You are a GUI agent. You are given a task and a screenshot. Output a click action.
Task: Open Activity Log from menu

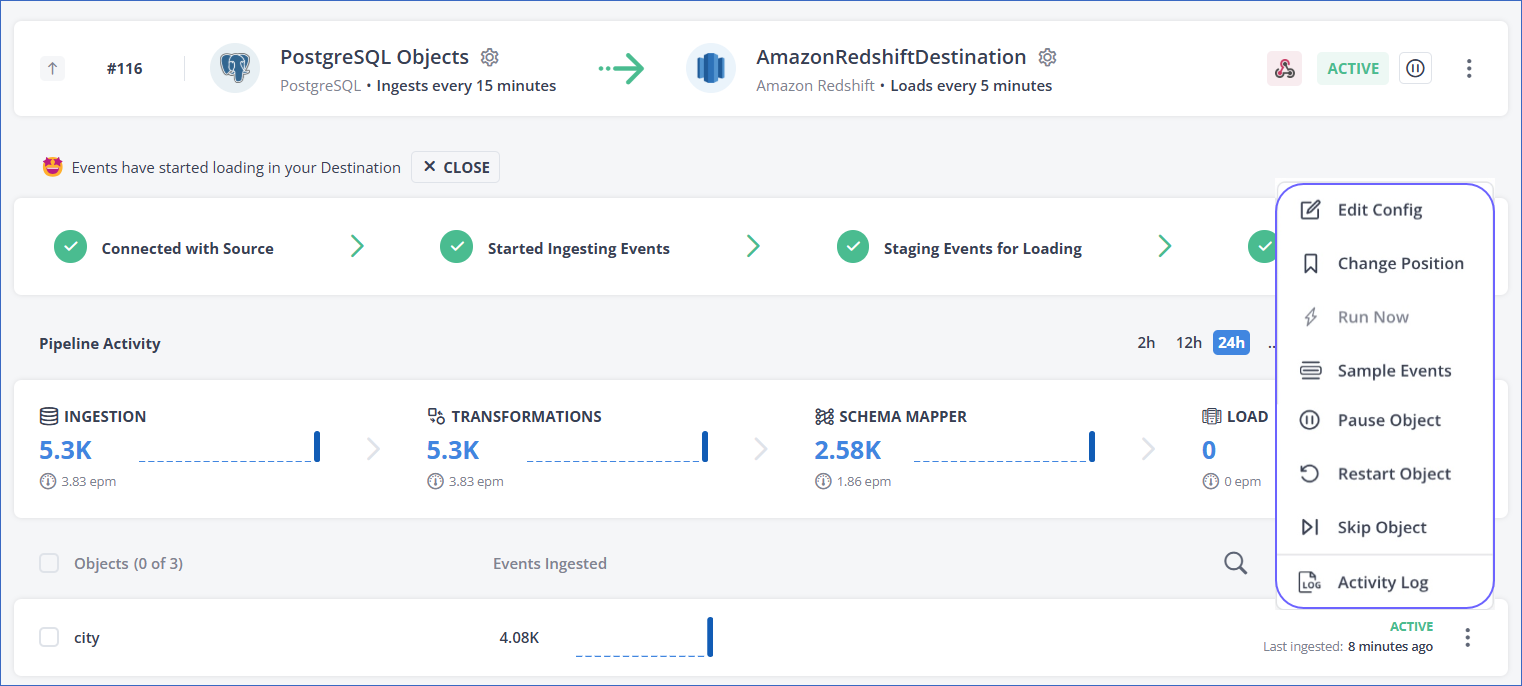pyautogui.click(x=1385, y=582)
